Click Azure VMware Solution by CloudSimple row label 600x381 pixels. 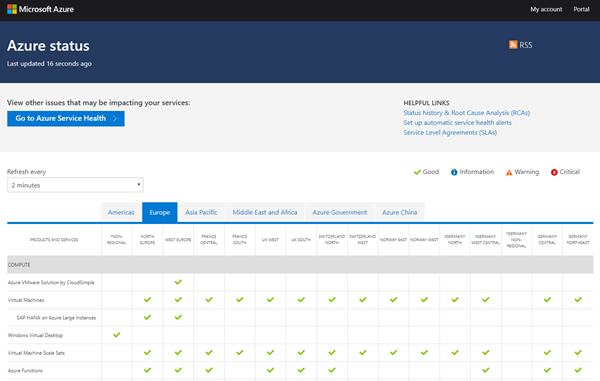(x=51, y=282)
